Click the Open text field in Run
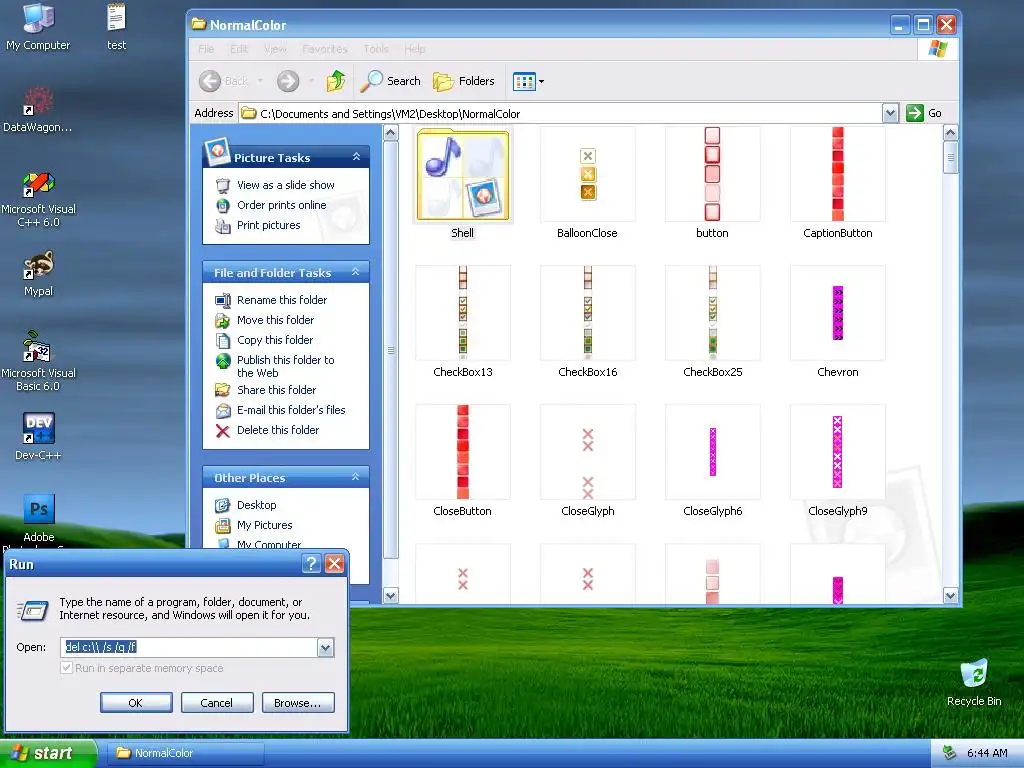 click(x=189, y=647)
